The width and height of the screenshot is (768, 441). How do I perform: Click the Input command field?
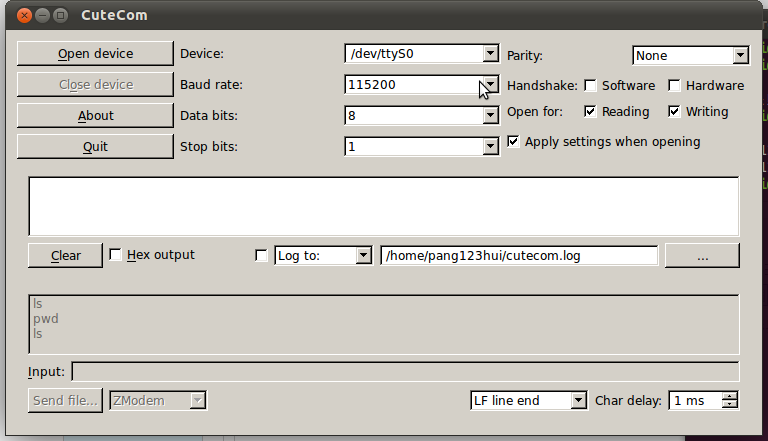(x=405, y=371)
